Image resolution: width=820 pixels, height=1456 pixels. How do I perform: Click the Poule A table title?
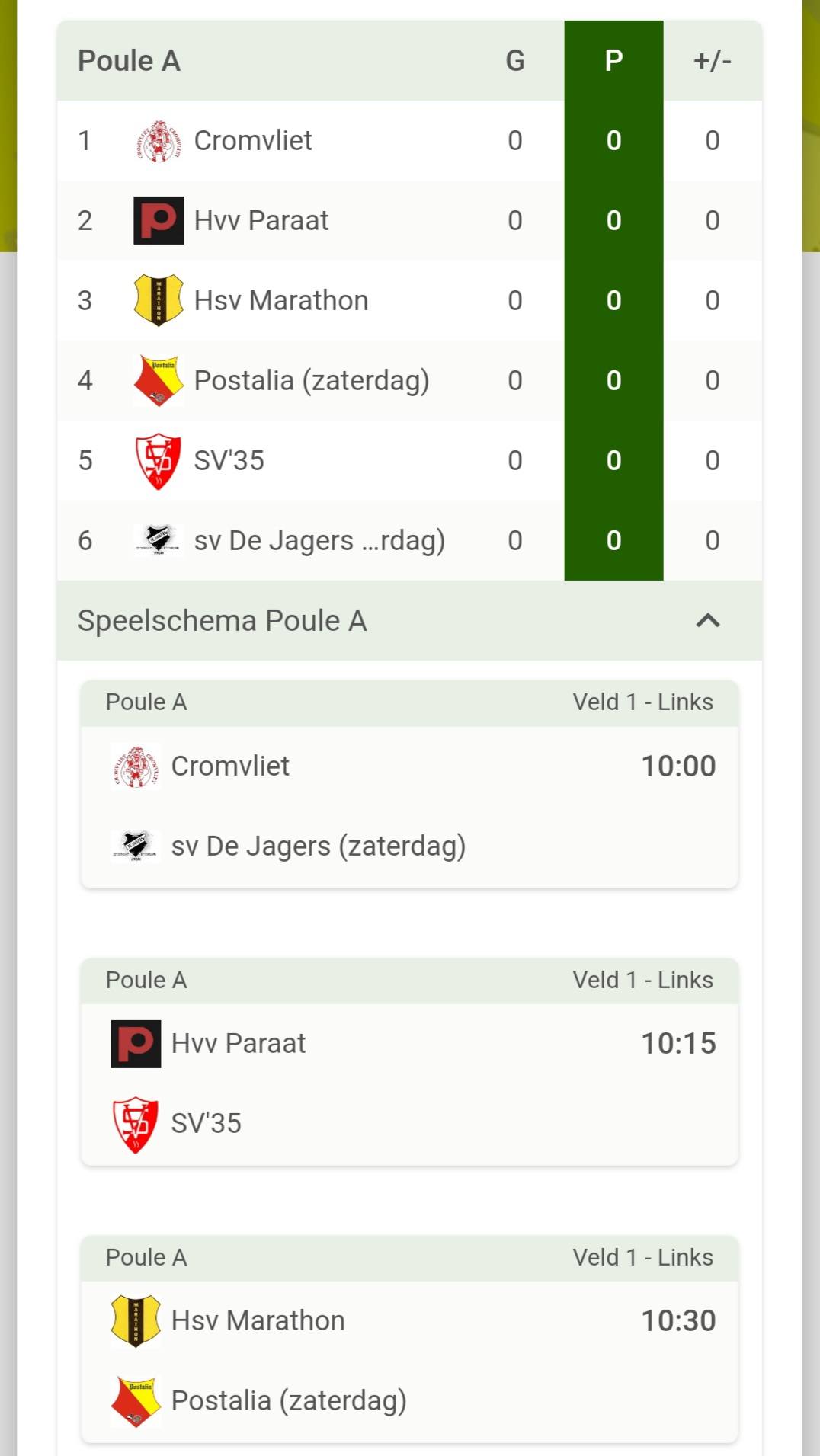pyautogui.click(x=130, y=61)
